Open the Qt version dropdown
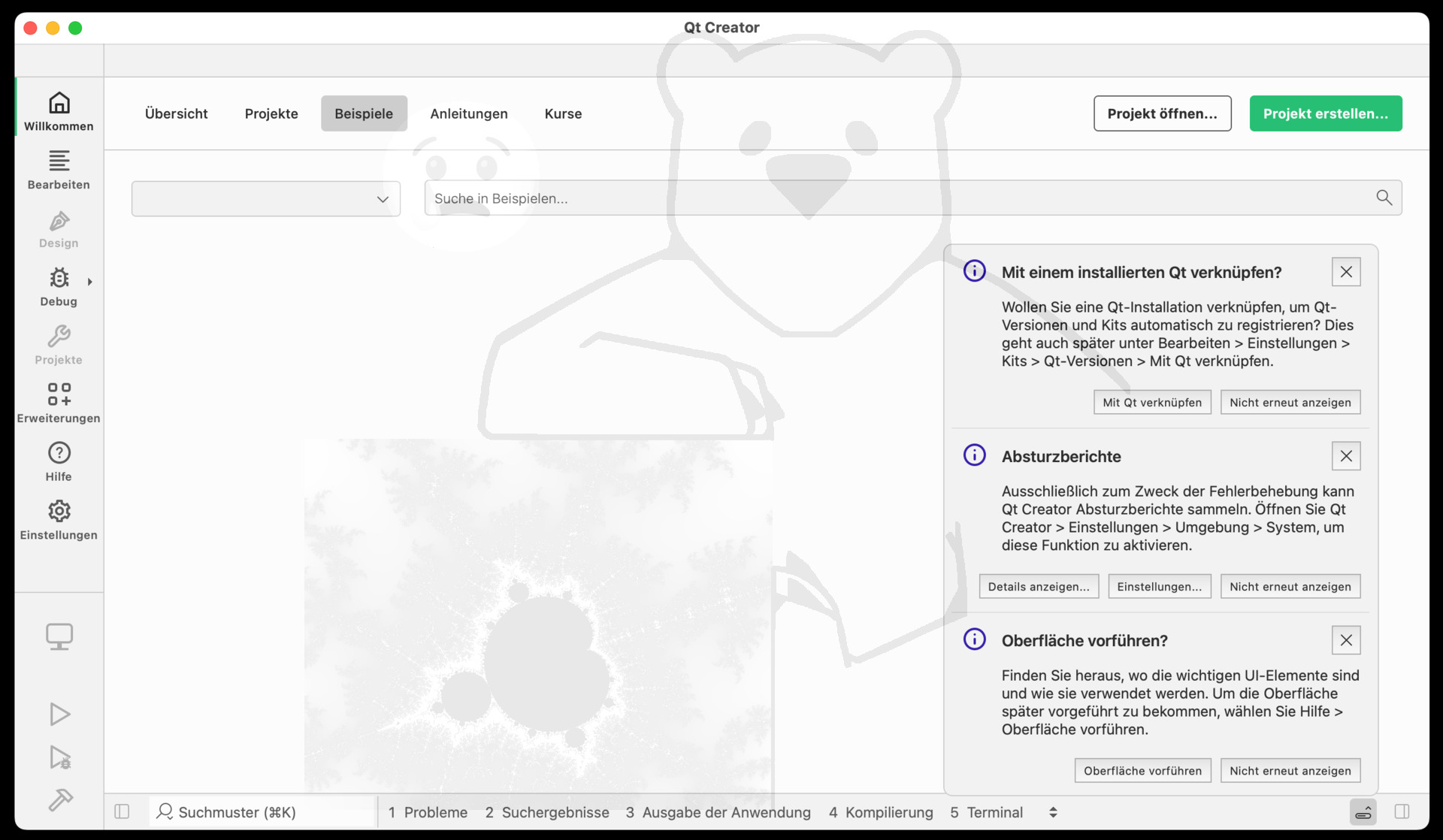 point(266,198)
